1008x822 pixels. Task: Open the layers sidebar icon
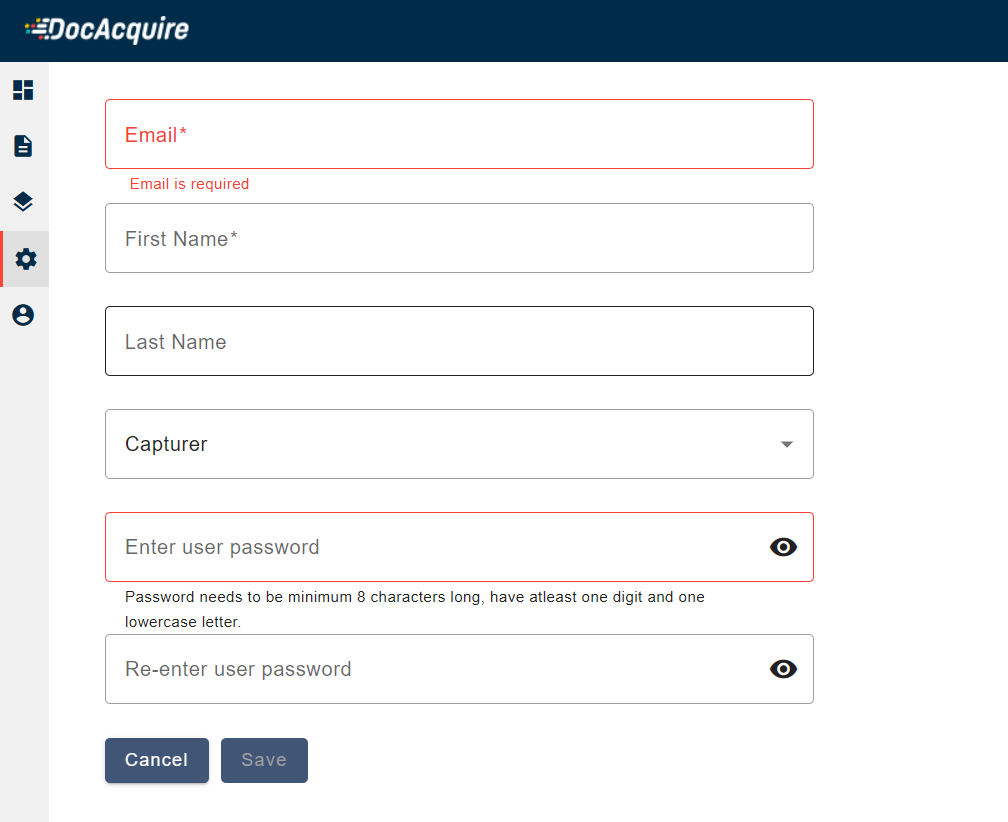tap(23, 202)
